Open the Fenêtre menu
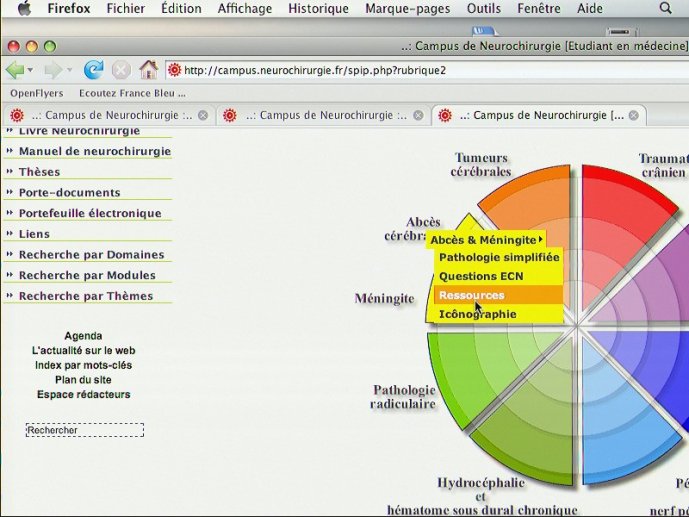 (539, 8)
